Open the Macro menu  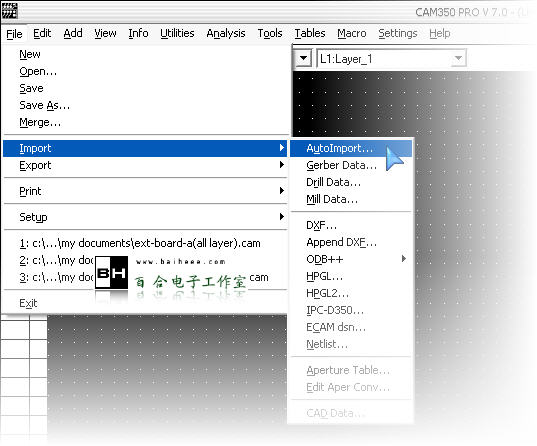click(x=352, y=33)
